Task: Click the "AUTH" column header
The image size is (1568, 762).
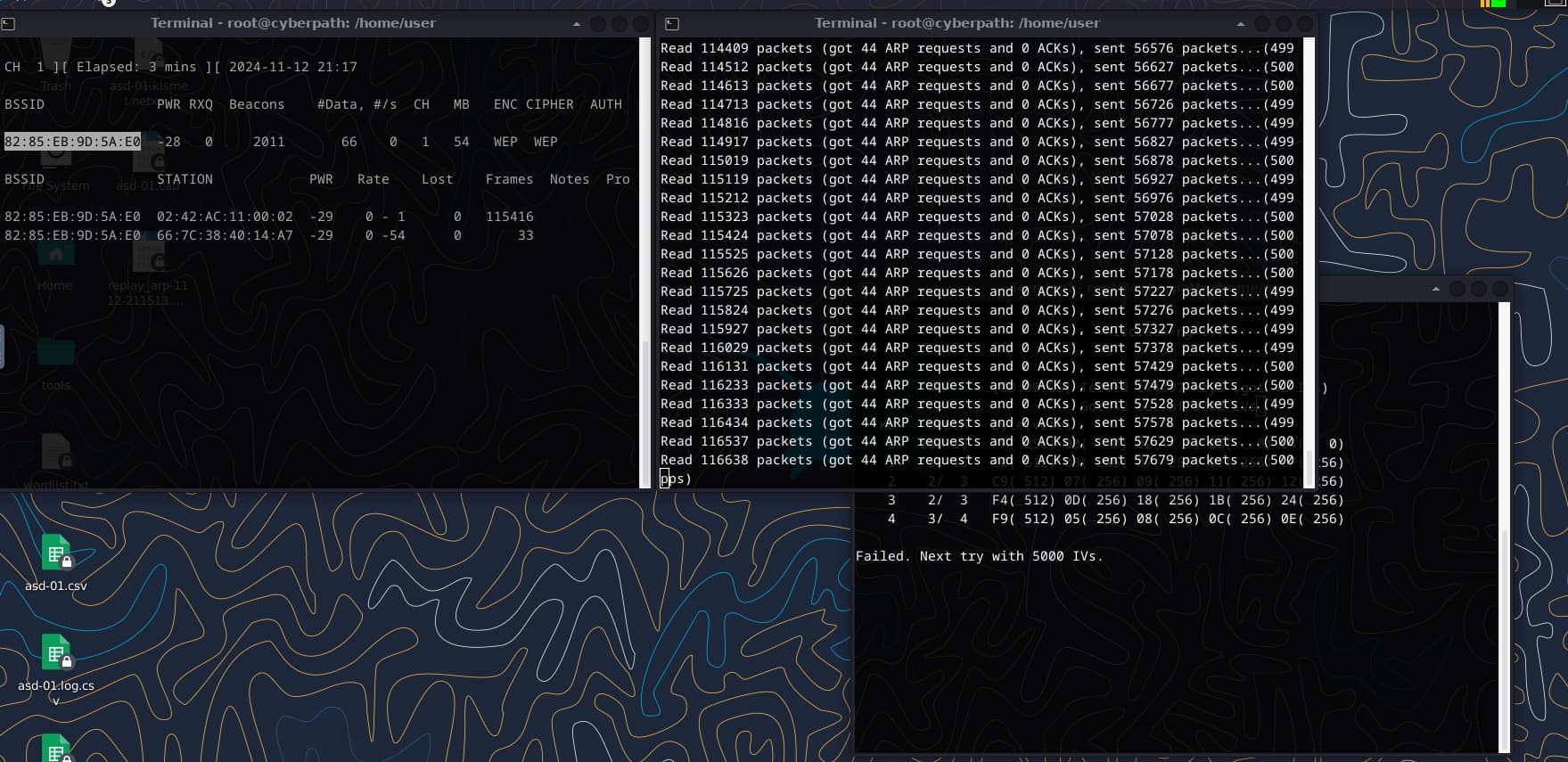Action: coord(605,104)
